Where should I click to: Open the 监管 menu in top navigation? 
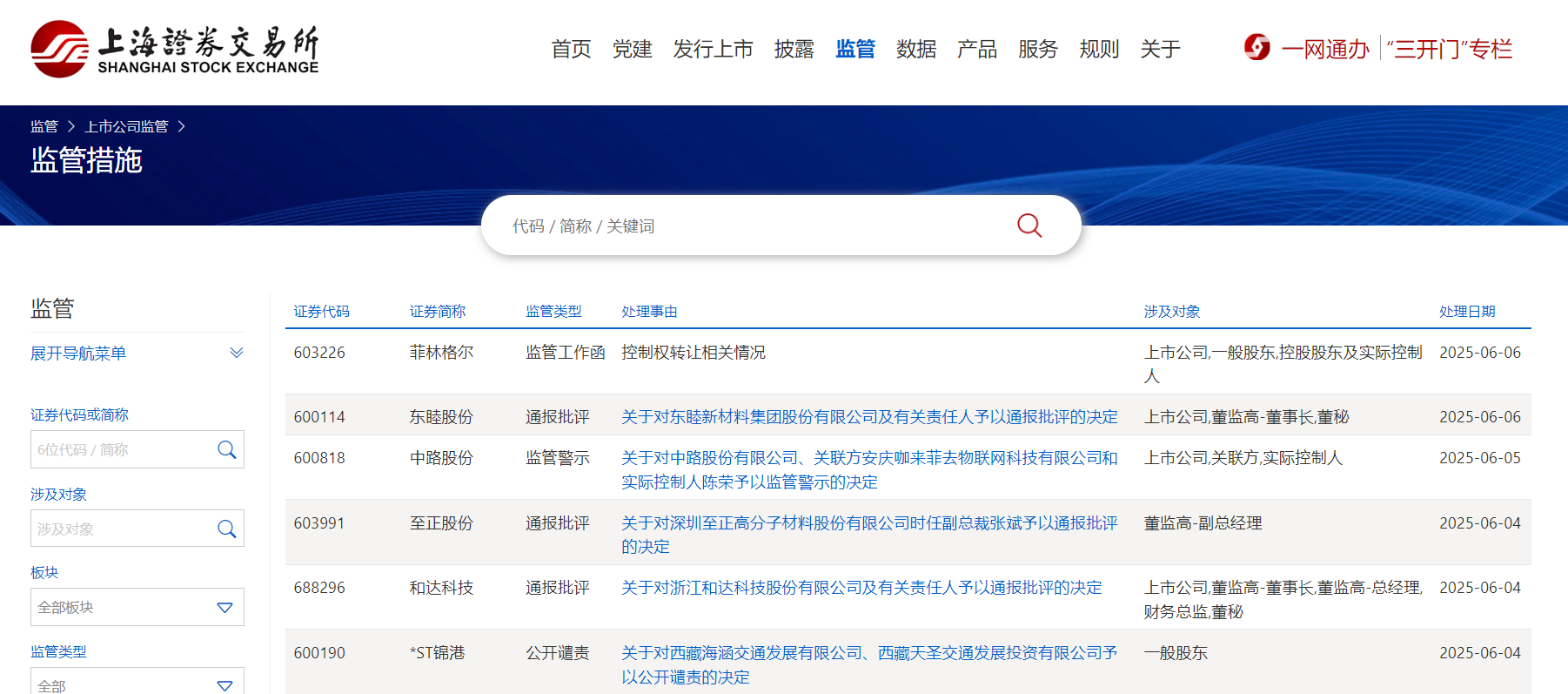[854, 50]
